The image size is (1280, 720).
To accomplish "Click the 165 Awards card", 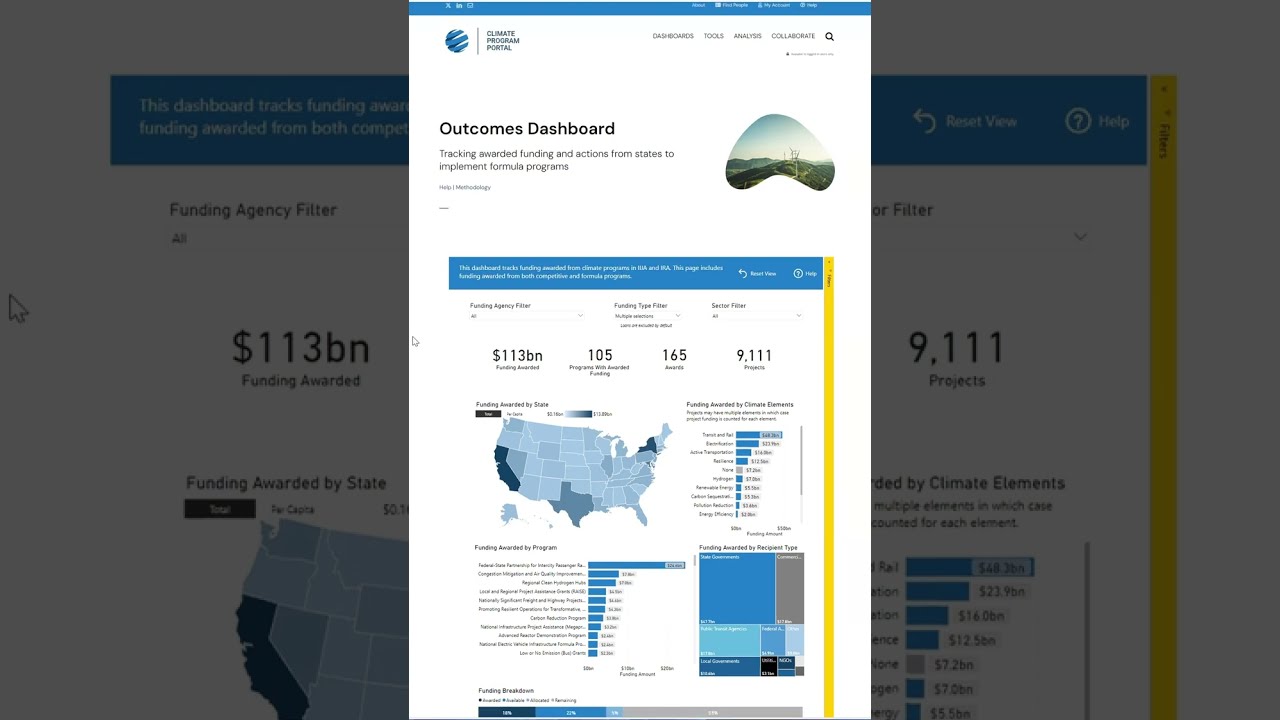I will 674,360.
